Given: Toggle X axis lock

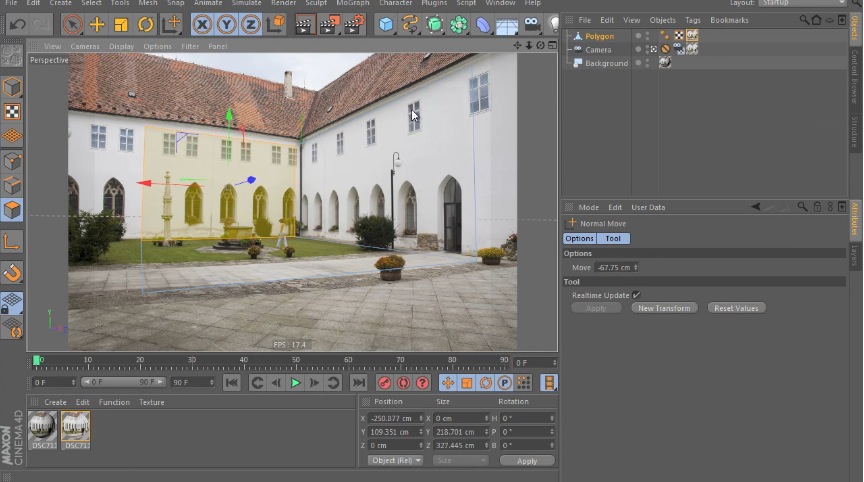Looking at the screenshot, I should click(203, 24).
